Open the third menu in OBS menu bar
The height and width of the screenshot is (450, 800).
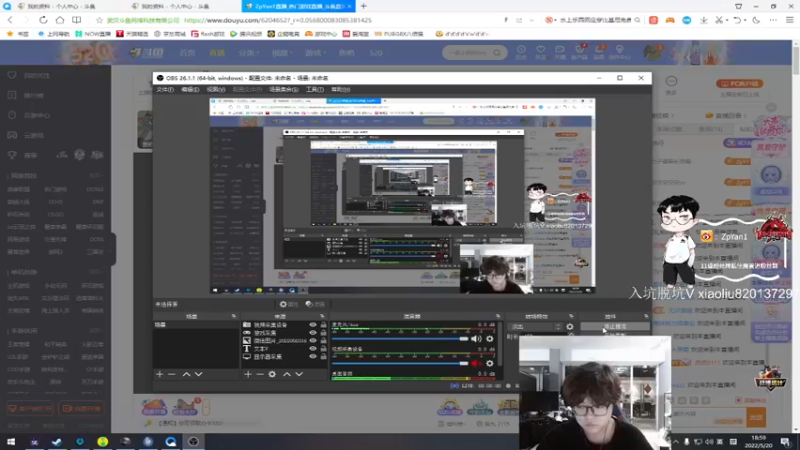(x=216, y=89)
